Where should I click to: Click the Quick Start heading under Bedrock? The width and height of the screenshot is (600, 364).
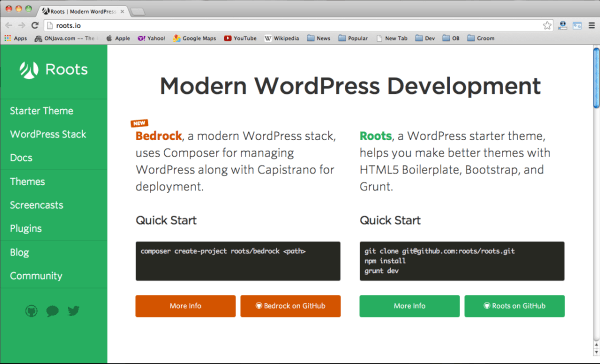click(166, 220)
